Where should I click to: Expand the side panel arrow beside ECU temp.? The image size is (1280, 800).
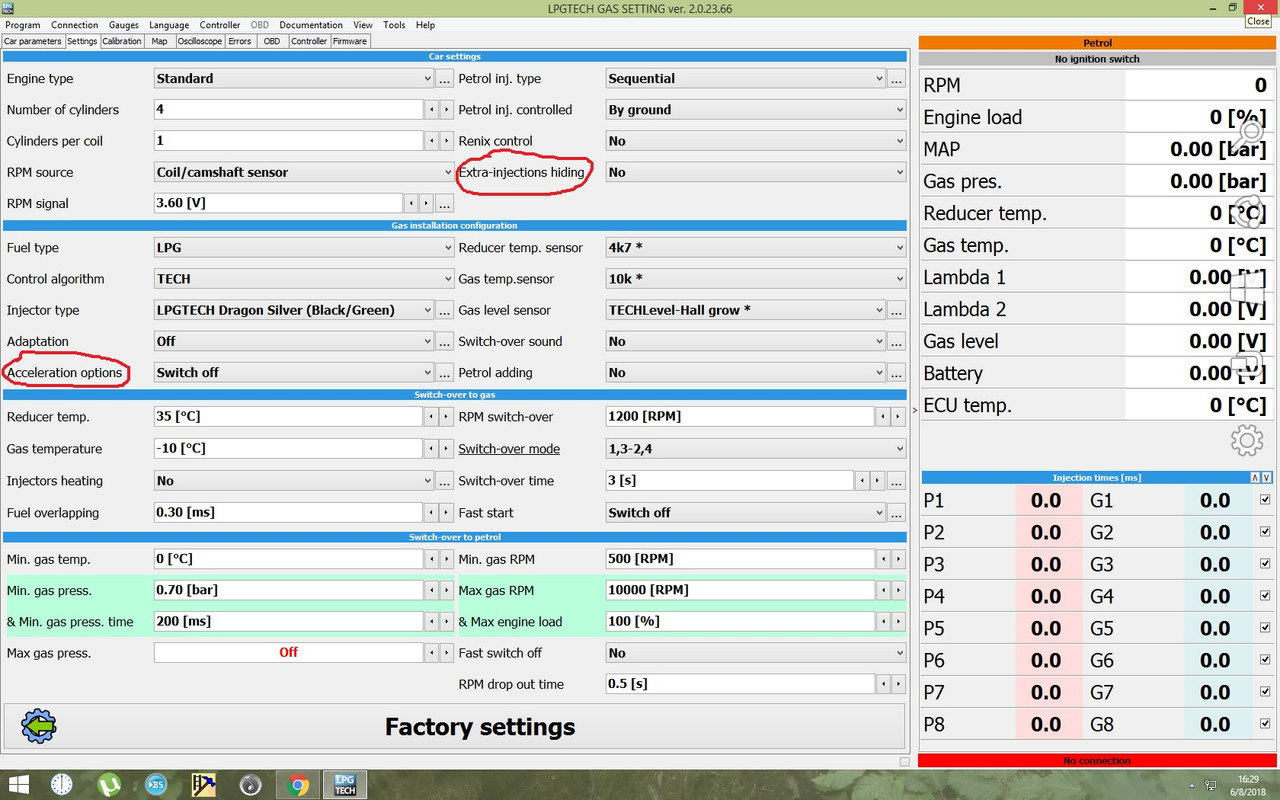(x=915, y=410)
